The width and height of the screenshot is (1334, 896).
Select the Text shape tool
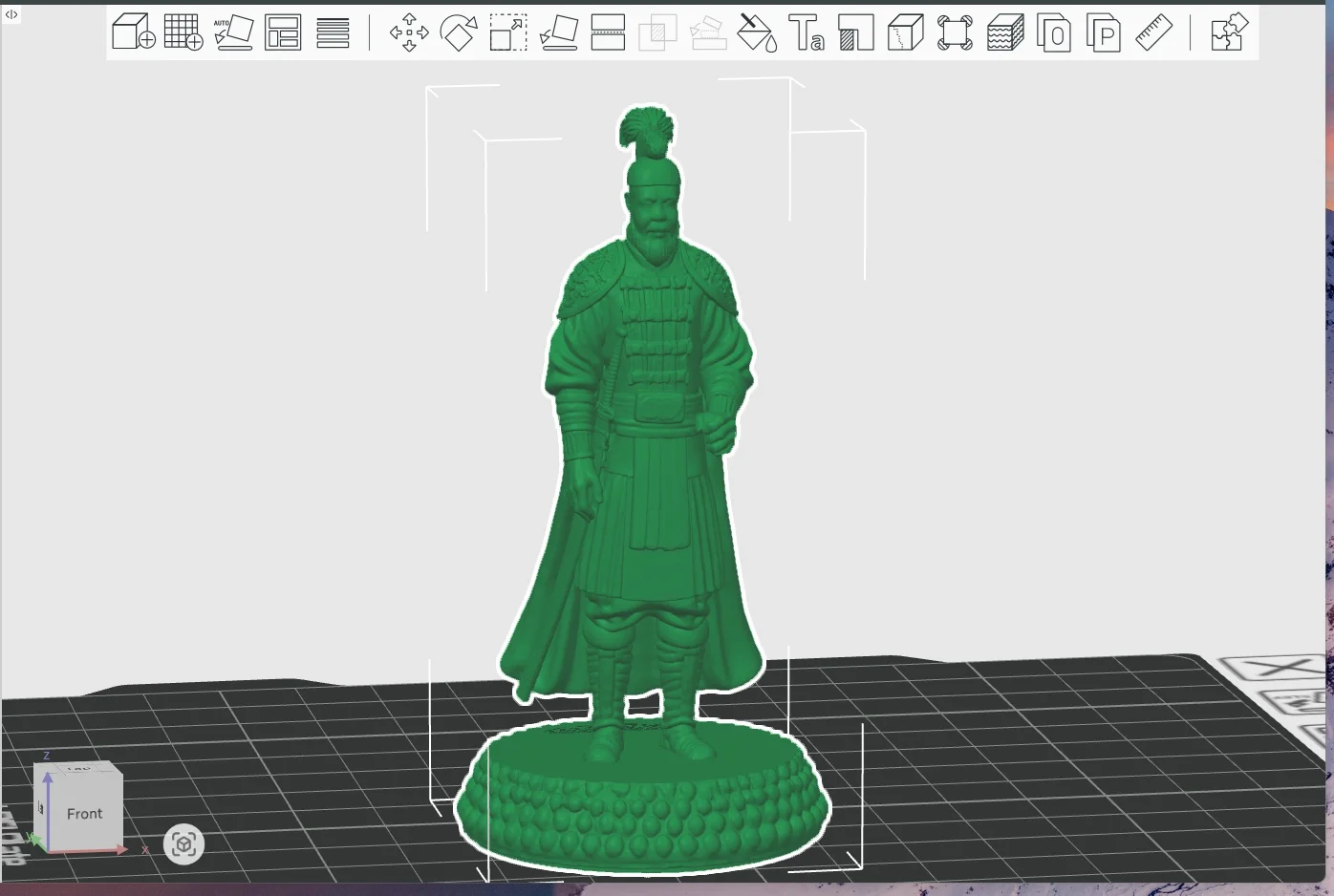tap(807, 32)
